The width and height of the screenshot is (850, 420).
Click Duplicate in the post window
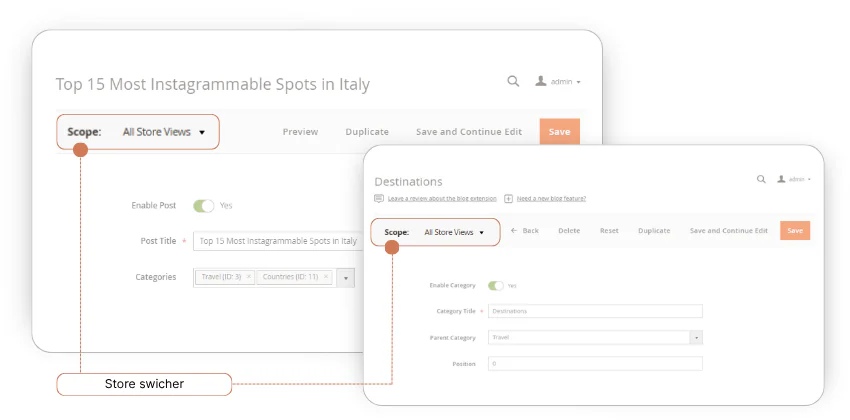pos(367,132)
